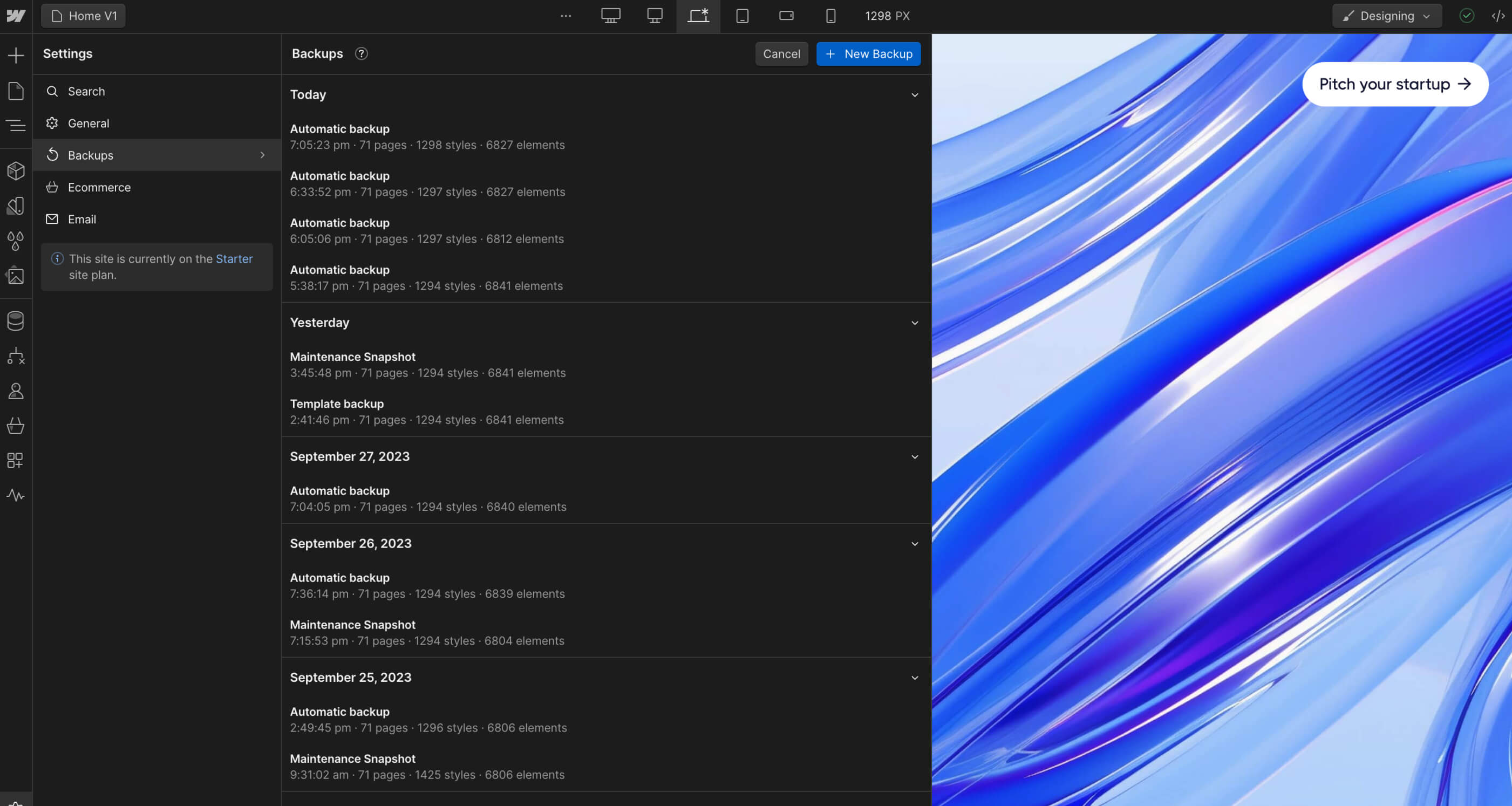This screenshot has width=1512, height=806.
Task: Open the Navigator panel
Action: (16, 126)
